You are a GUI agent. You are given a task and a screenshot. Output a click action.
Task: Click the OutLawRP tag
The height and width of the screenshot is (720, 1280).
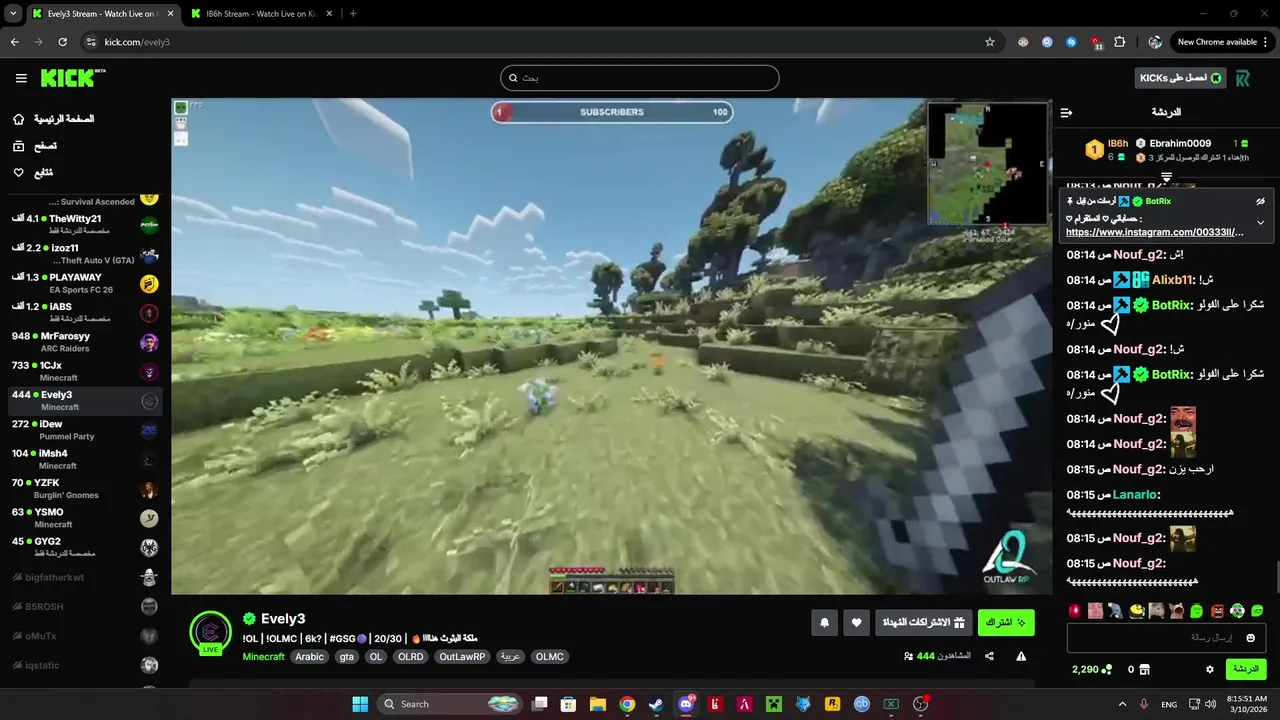click(462, 657)
